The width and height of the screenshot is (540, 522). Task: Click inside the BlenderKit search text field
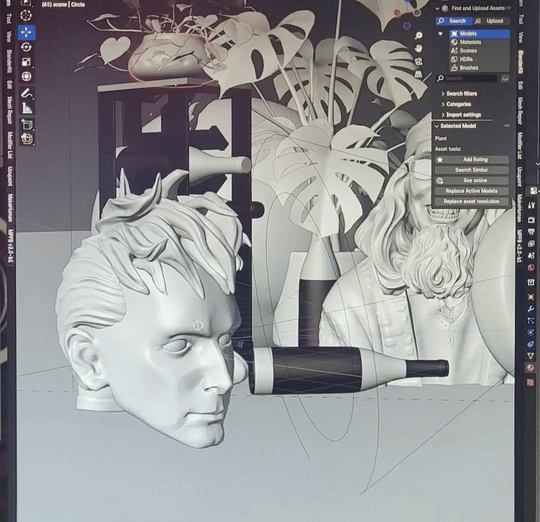point(470,79)
